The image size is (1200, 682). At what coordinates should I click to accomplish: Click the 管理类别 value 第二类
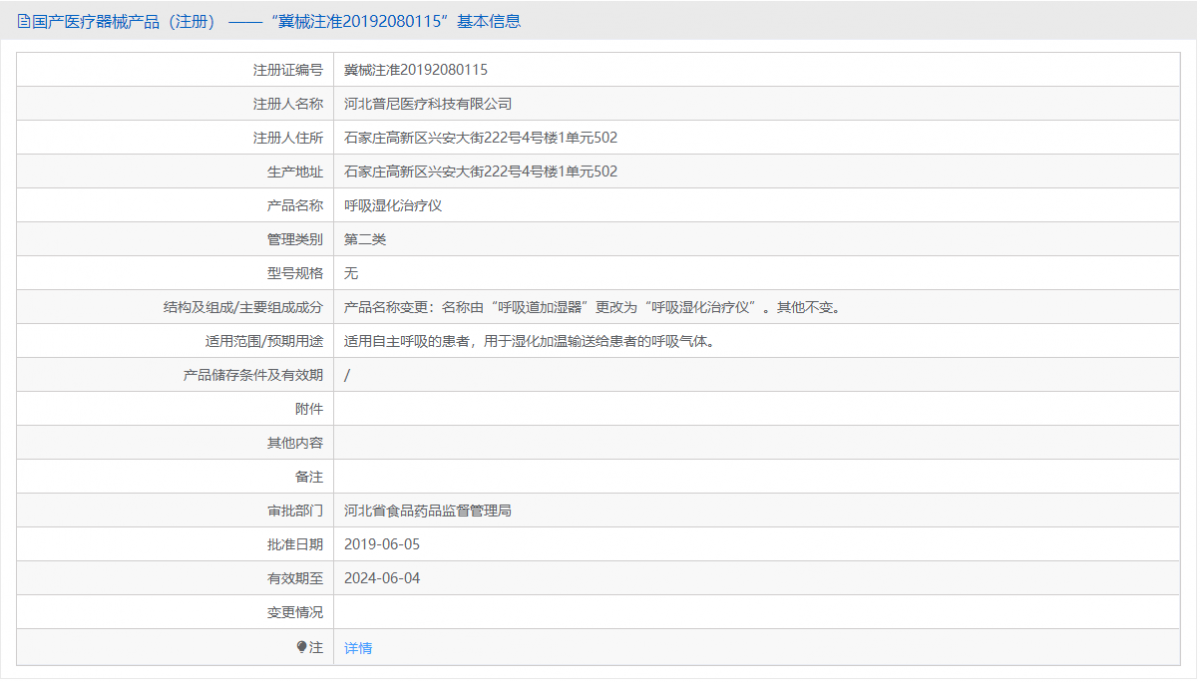364,239
